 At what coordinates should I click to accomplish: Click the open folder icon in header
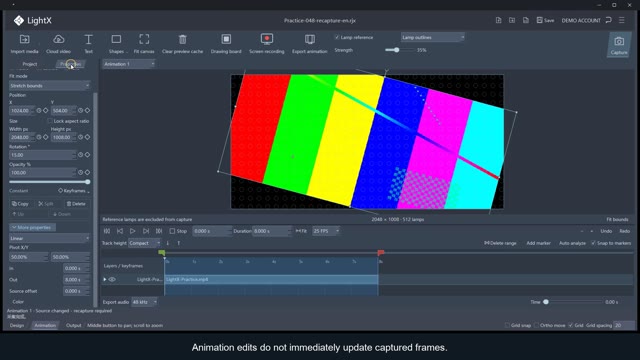[x=512, y=20]
